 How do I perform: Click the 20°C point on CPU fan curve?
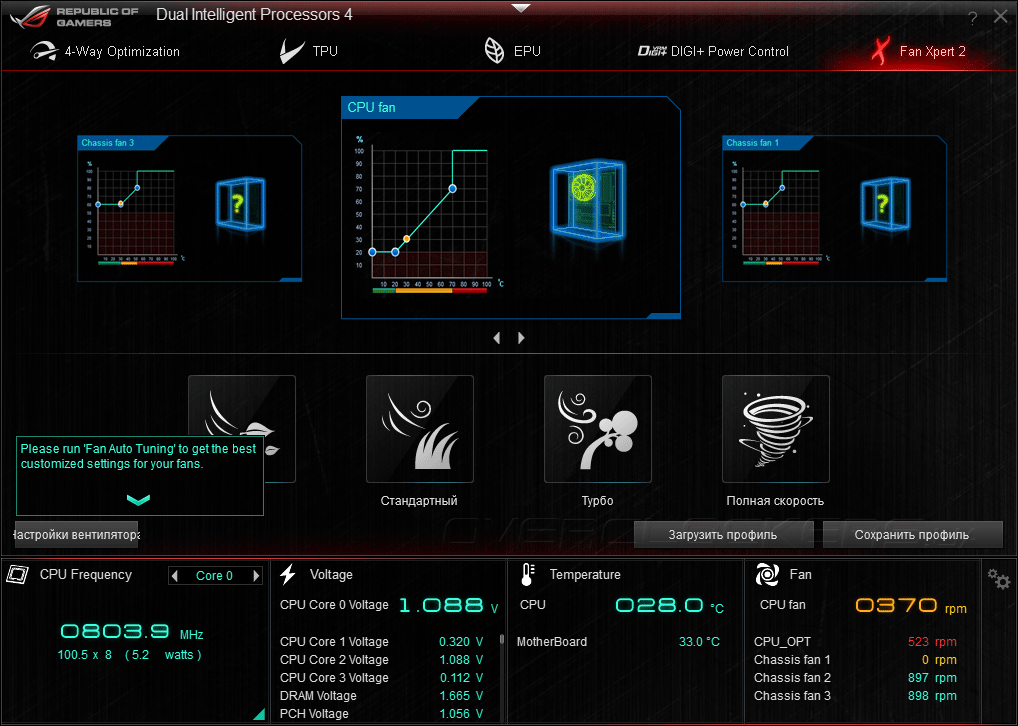pyautogui.click(x=395, y=252)
